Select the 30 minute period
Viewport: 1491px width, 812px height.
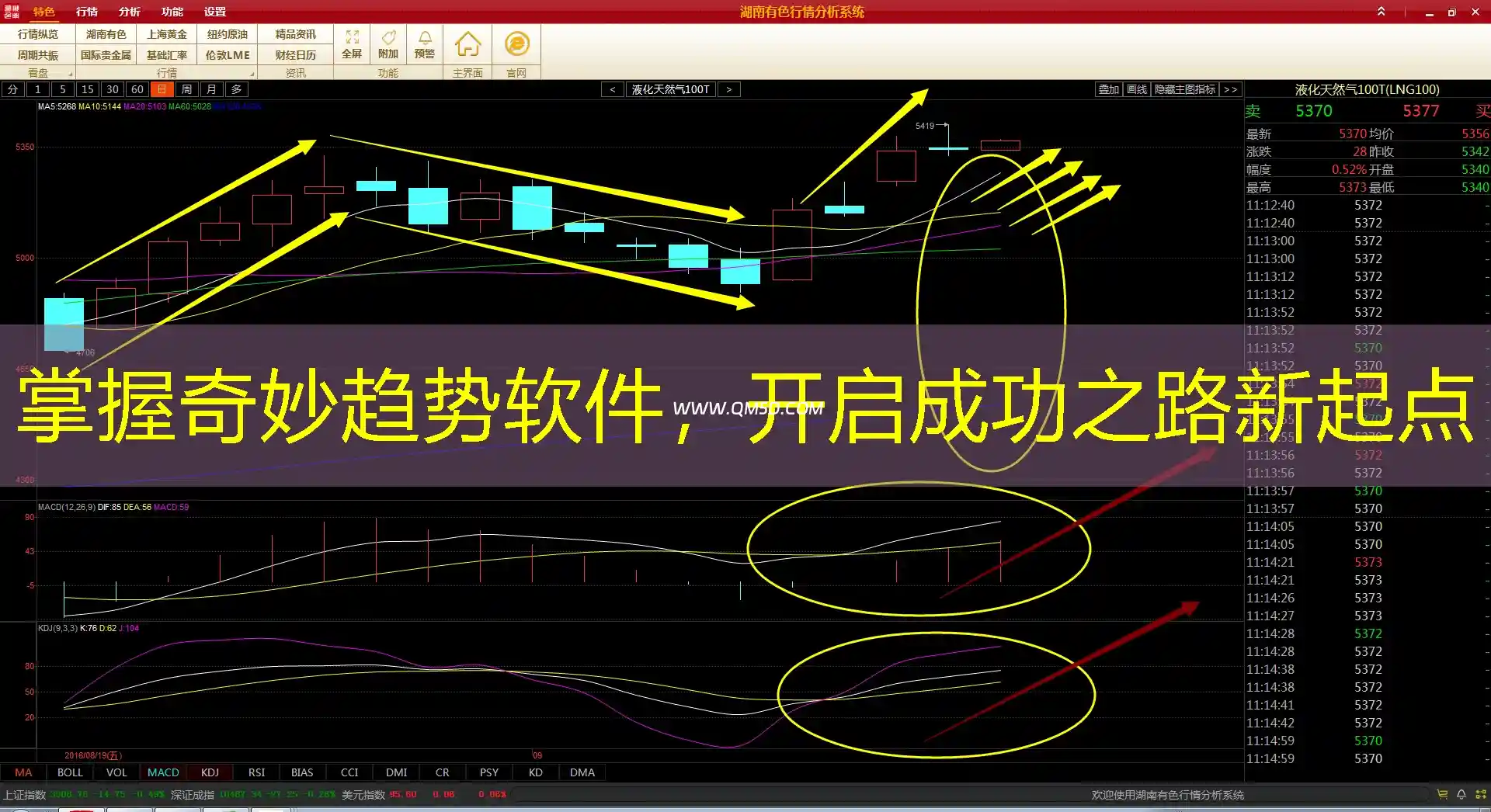pos(112,89)
